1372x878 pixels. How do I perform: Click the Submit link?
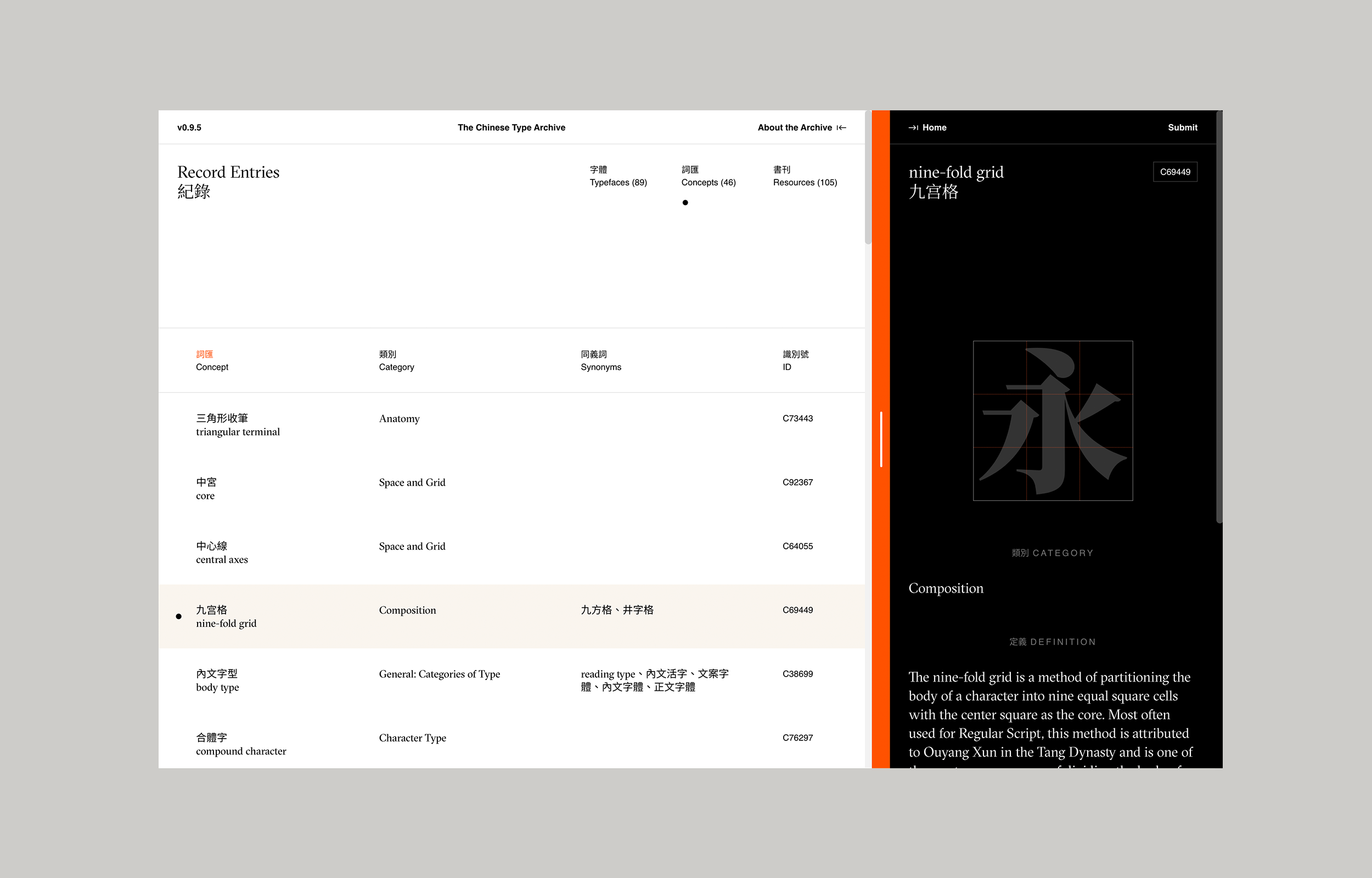click(x=1182, y=128)
